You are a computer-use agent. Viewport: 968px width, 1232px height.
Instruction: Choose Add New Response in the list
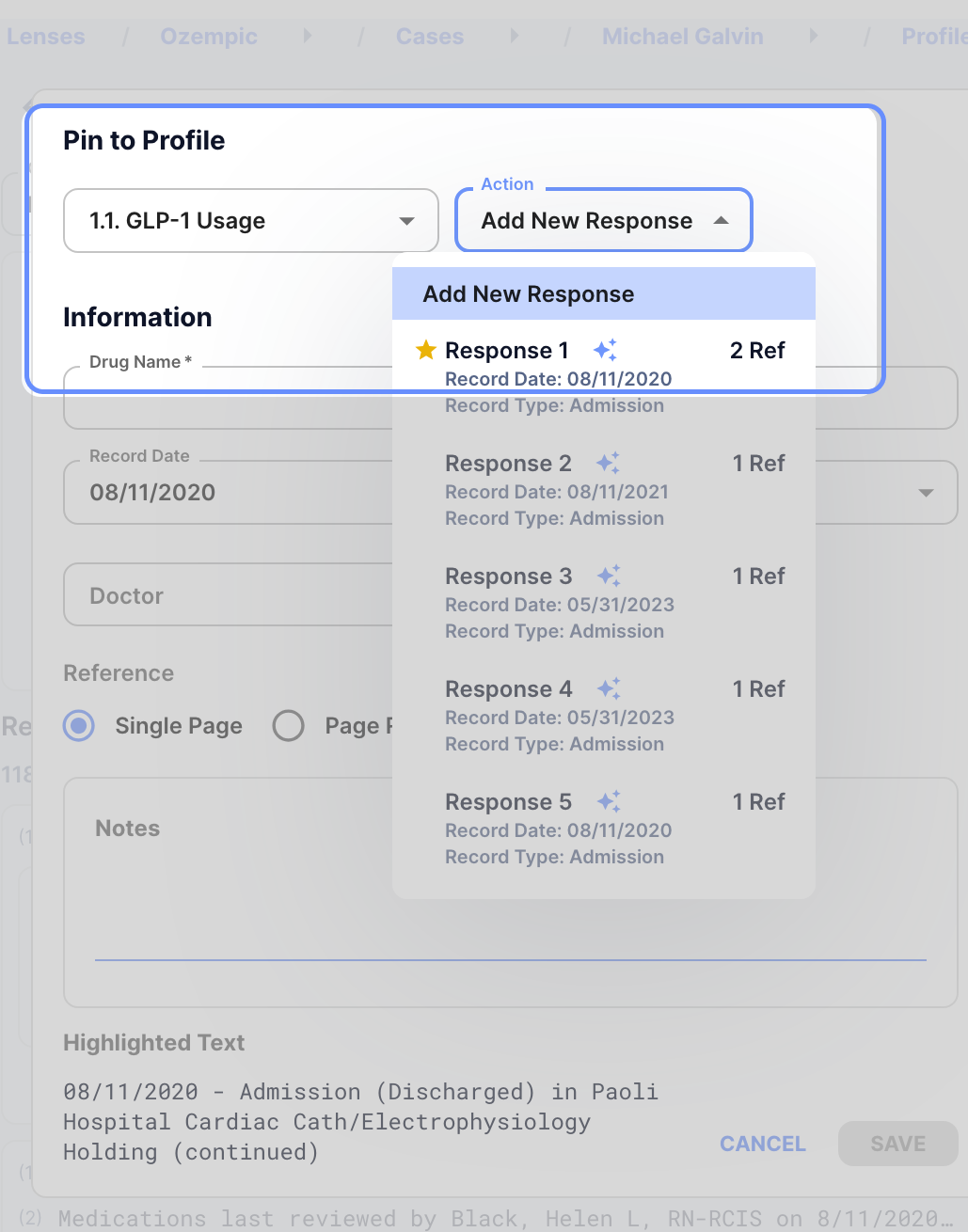tap(604, 294)
